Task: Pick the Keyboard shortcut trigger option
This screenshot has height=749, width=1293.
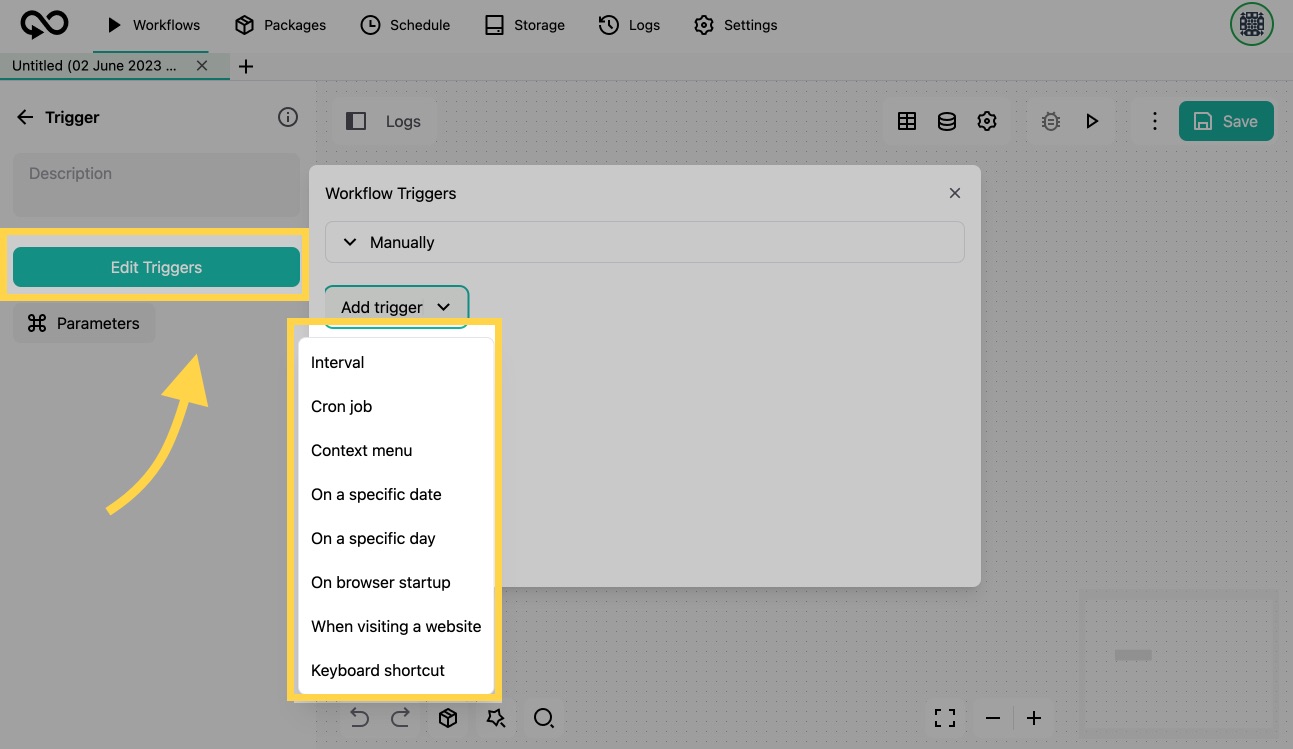Action: 378,670
